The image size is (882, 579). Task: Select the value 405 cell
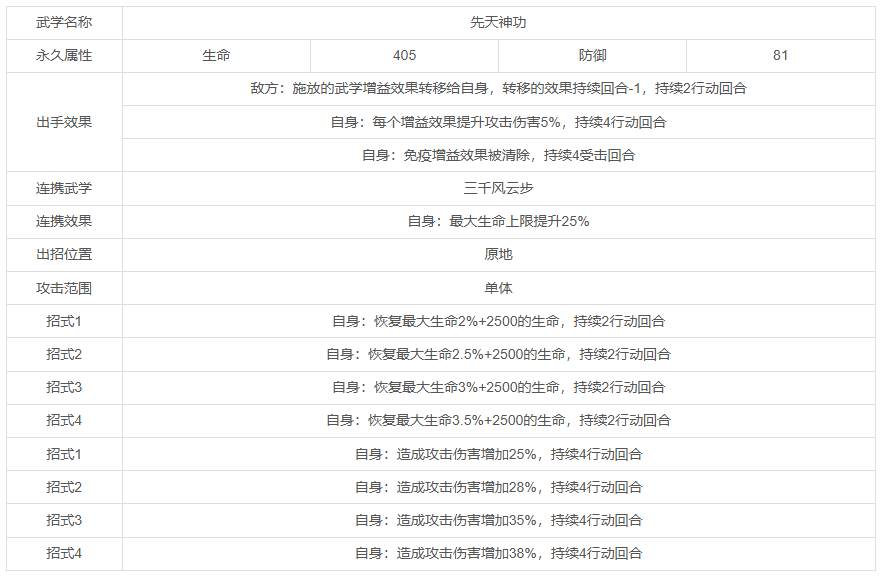(x=404, y=55)
